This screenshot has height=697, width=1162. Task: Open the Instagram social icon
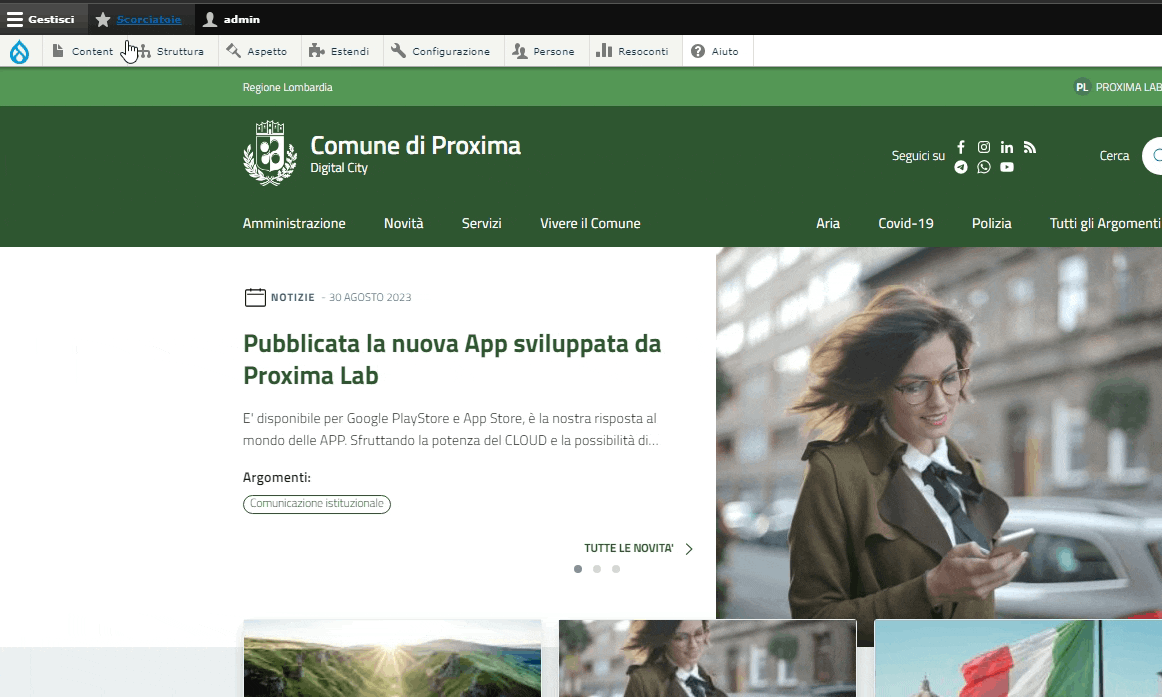(x=984, y=147)
